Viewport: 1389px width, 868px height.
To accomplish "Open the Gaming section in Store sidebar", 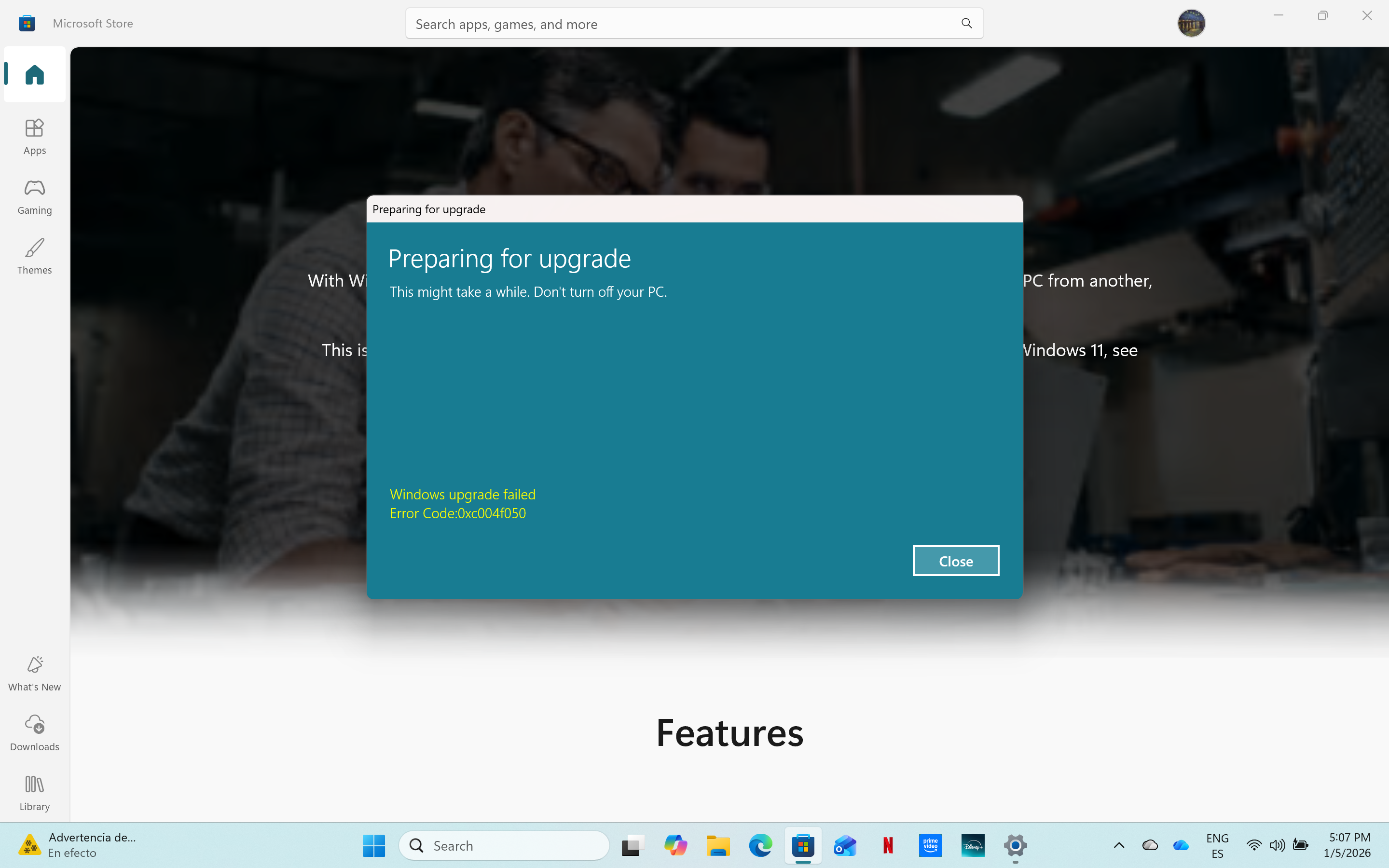I will pyautogui.click(x=34, y=196).
